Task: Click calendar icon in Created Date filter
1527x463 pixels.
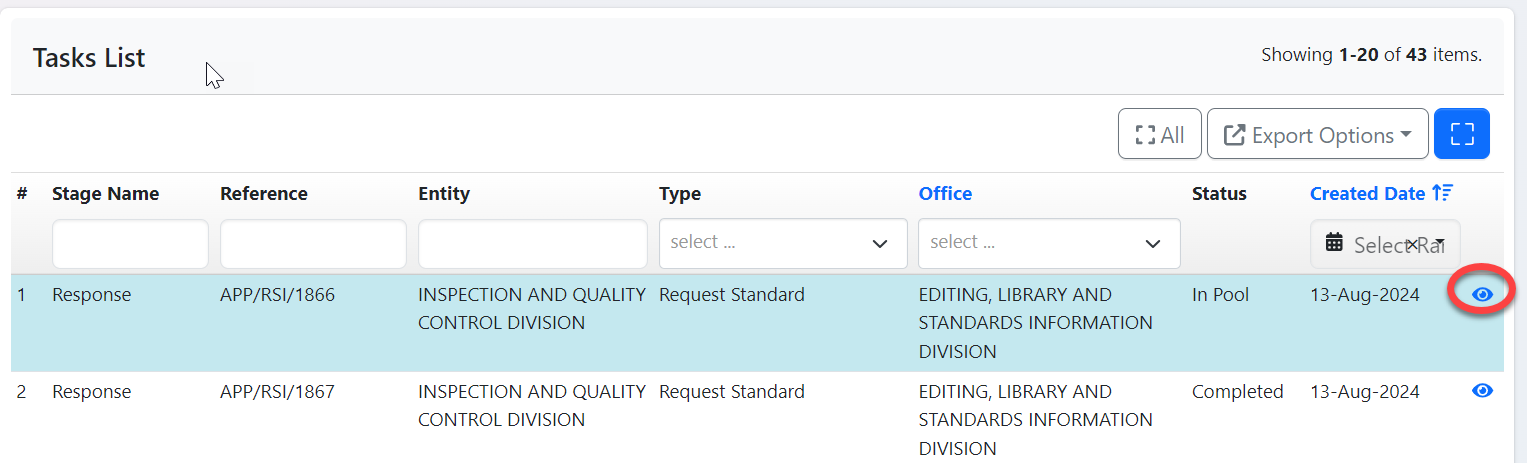Action: pos(1333,243)
